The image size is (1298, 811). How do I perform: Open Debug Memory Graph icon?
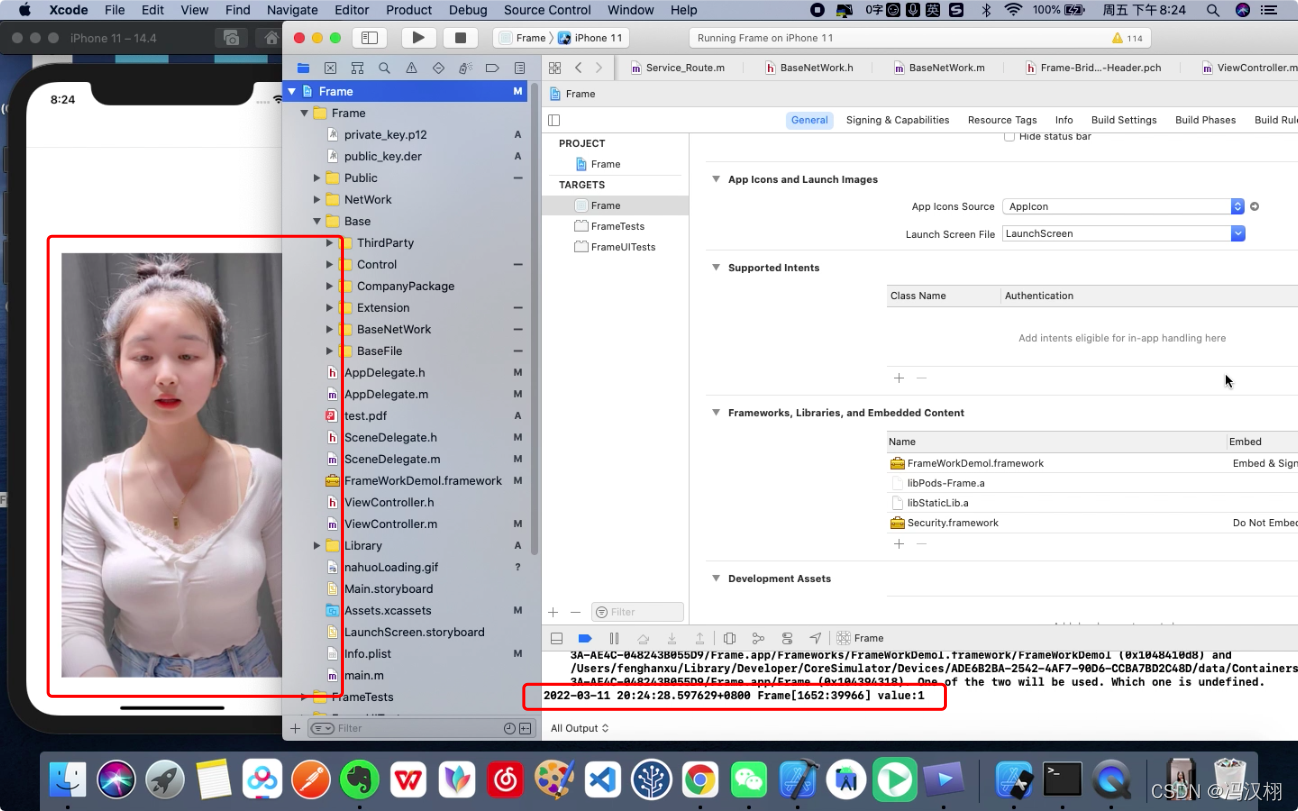[758, 638]
